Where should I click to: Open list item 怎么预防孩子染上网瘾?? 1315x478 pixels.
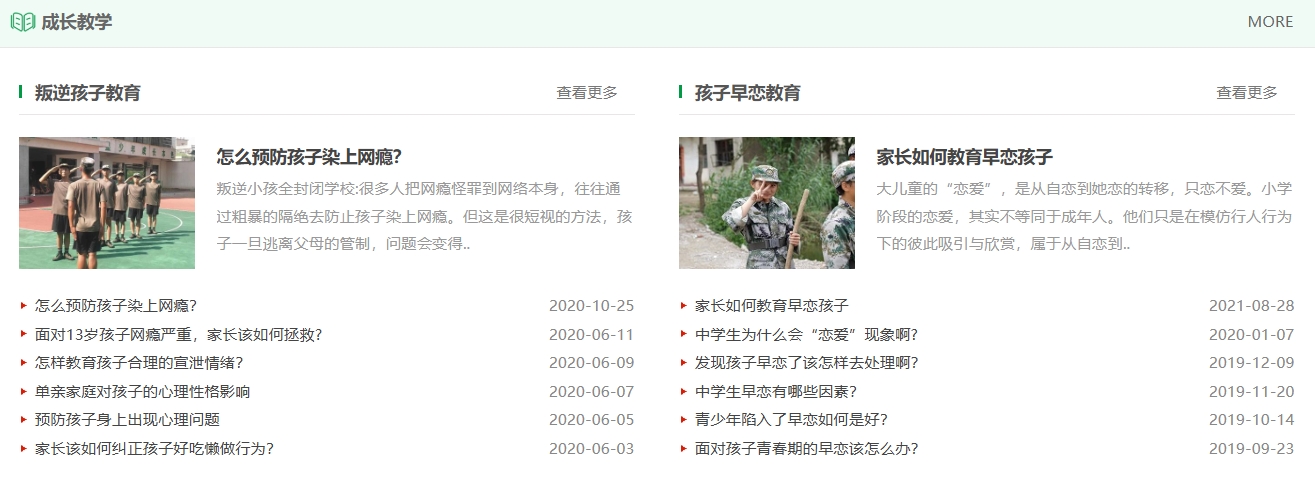click(x=116, y=306)
